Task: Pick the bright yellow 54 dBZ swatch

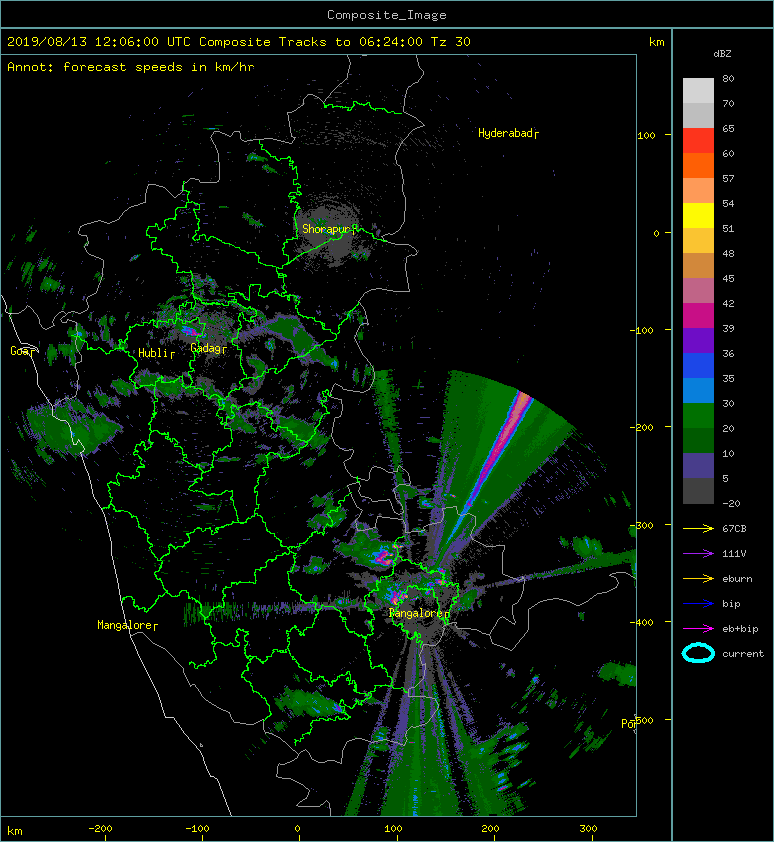Action: (x=698, y=215)
